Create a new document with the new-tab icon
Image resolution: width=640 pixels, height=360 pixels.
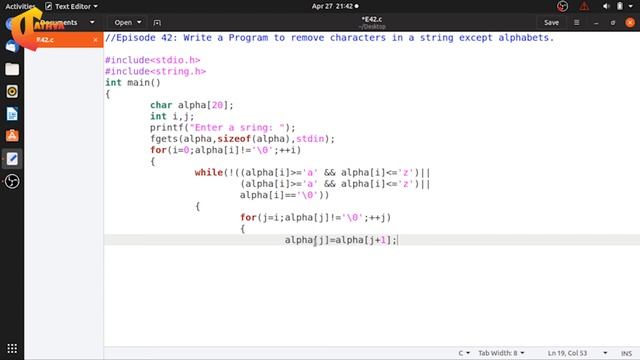(157, 23)
